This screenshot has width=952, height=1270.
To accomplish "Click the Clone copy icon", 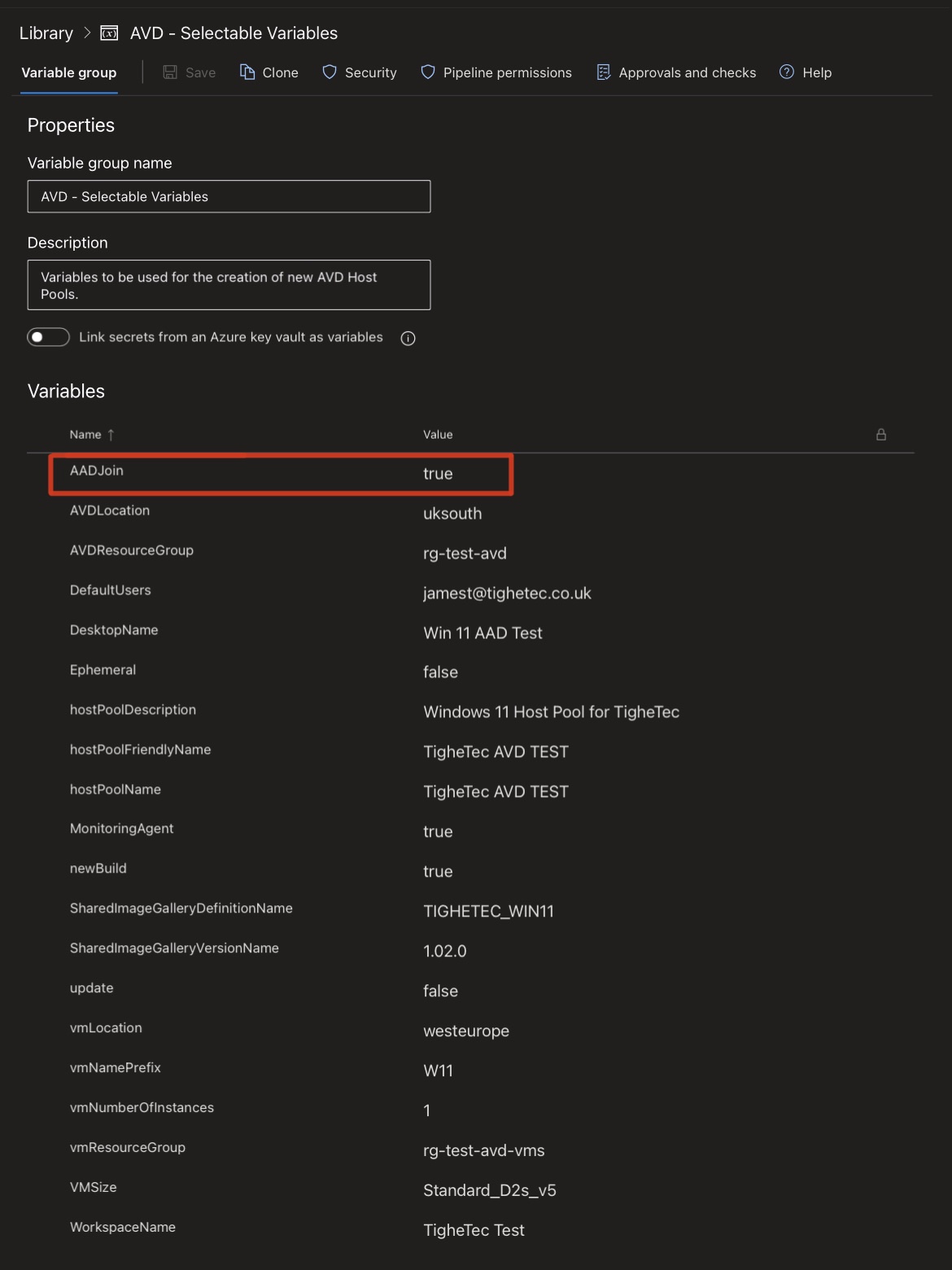I will click(x=247, y=72).
